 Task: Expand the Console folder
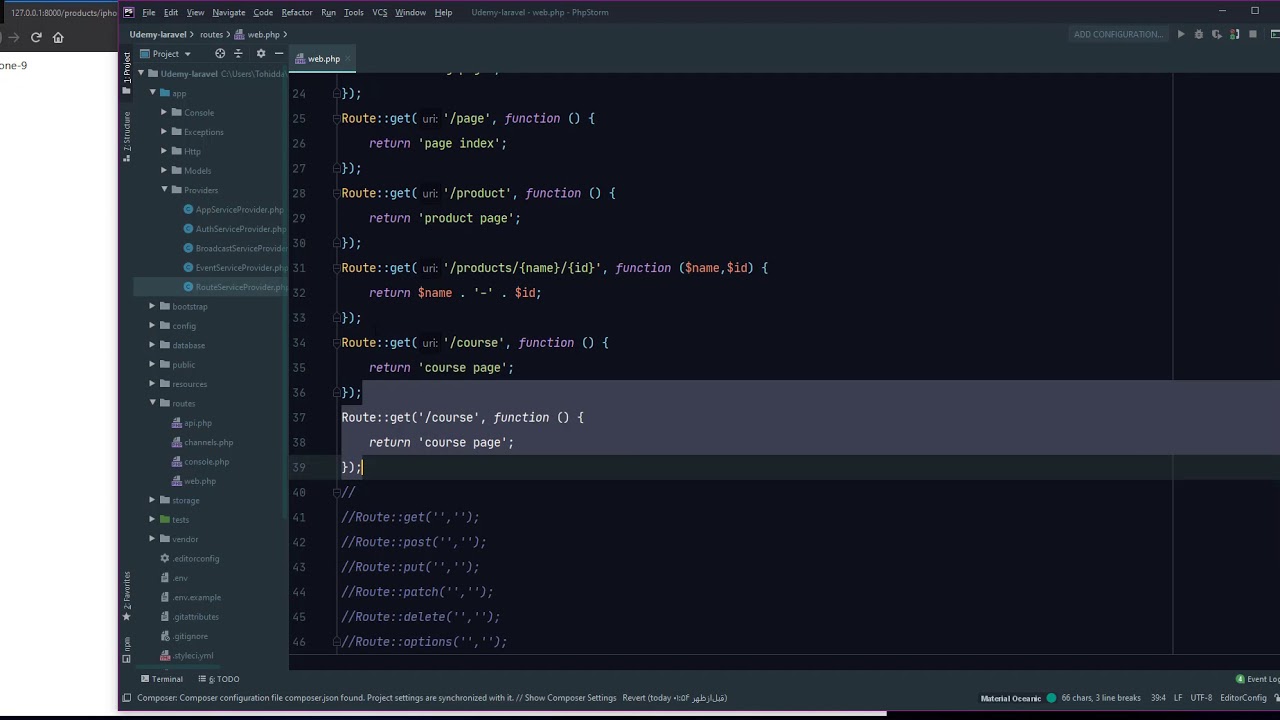[164, 112]
